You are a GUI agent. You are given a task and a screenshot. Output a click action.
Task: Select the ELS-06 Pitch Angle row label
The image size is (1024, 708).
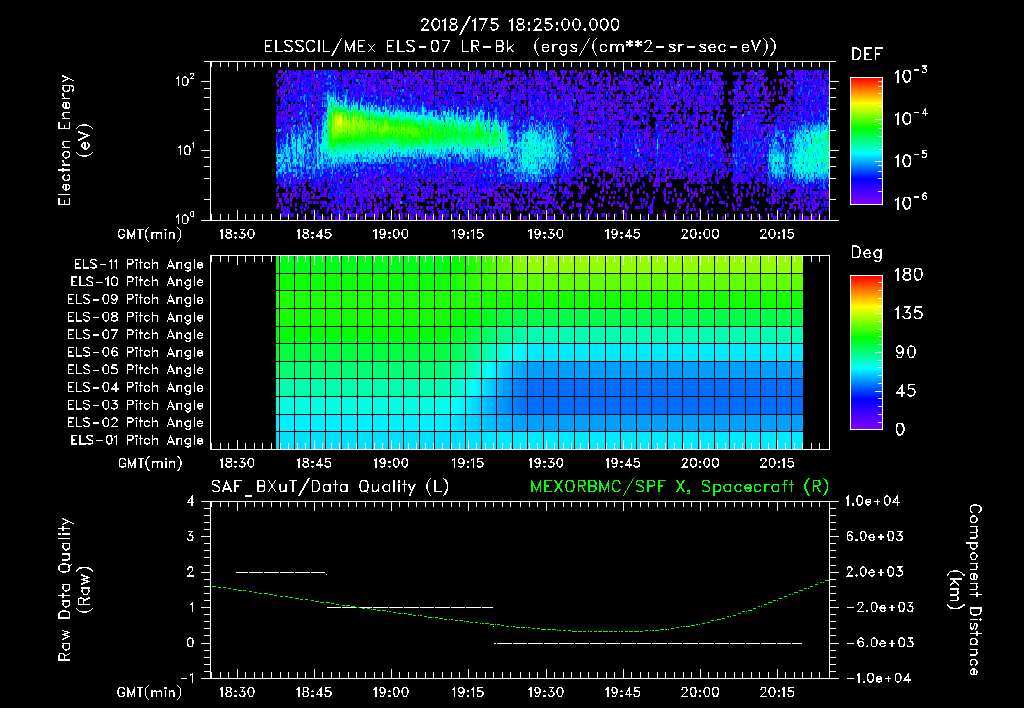click(x=135, y=353)
